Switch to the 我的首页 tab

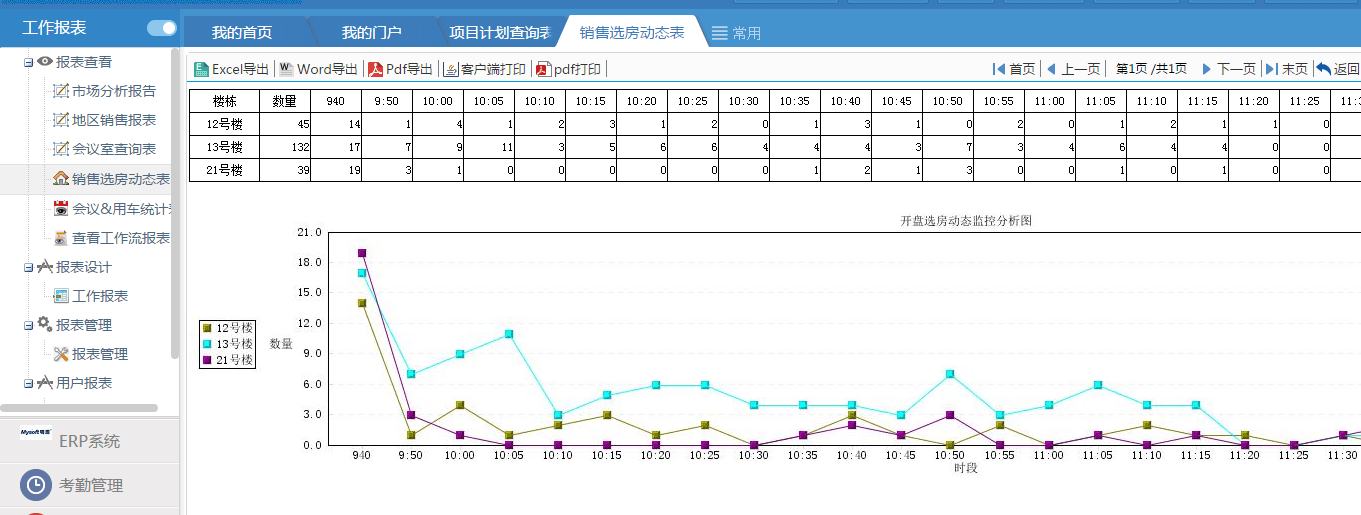[x=241, y=32]
